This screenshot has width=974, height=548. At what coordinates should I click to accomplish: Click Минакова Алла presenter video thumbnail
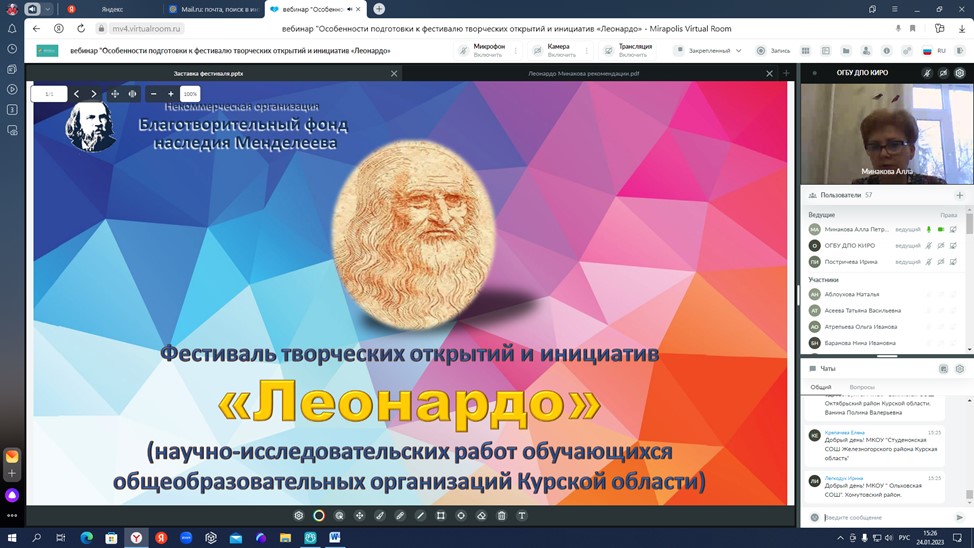coord(886,134)
